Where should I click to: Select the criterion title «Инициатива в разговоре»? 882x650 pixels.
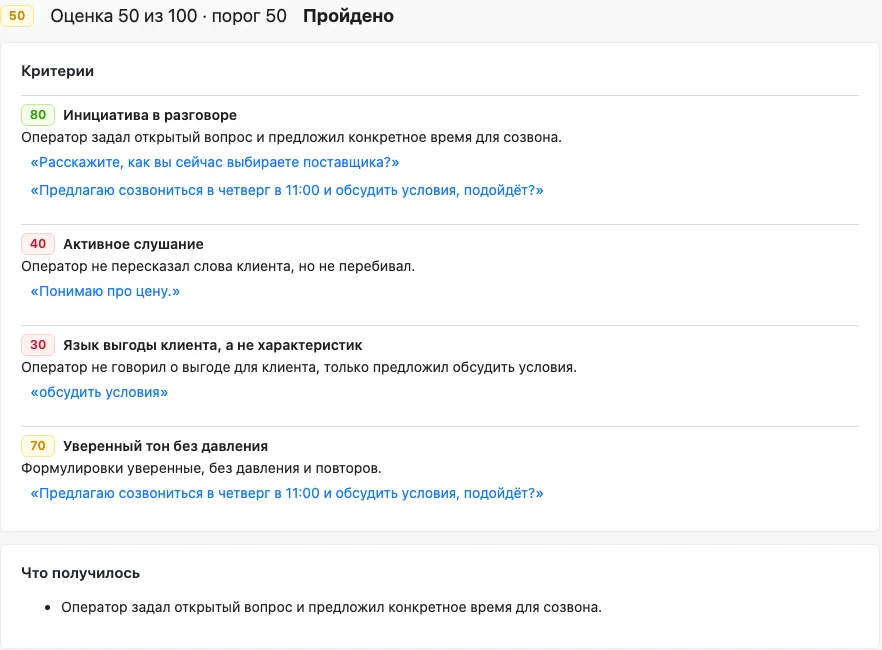150,115
